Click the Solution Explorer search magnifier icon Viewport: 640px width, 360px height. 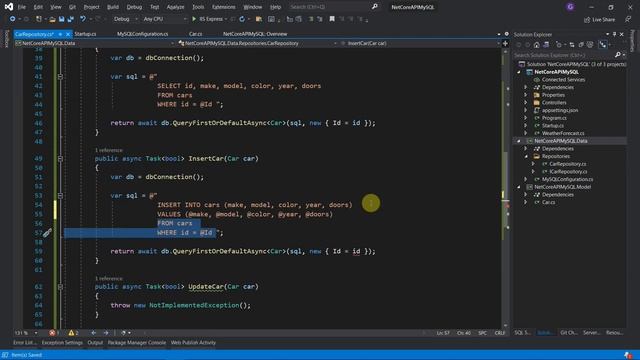coord(618,55)
